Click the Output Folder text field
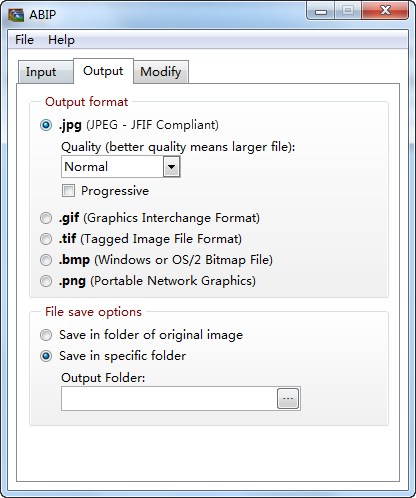Screen dimensions: 416x498 (169, 398)
